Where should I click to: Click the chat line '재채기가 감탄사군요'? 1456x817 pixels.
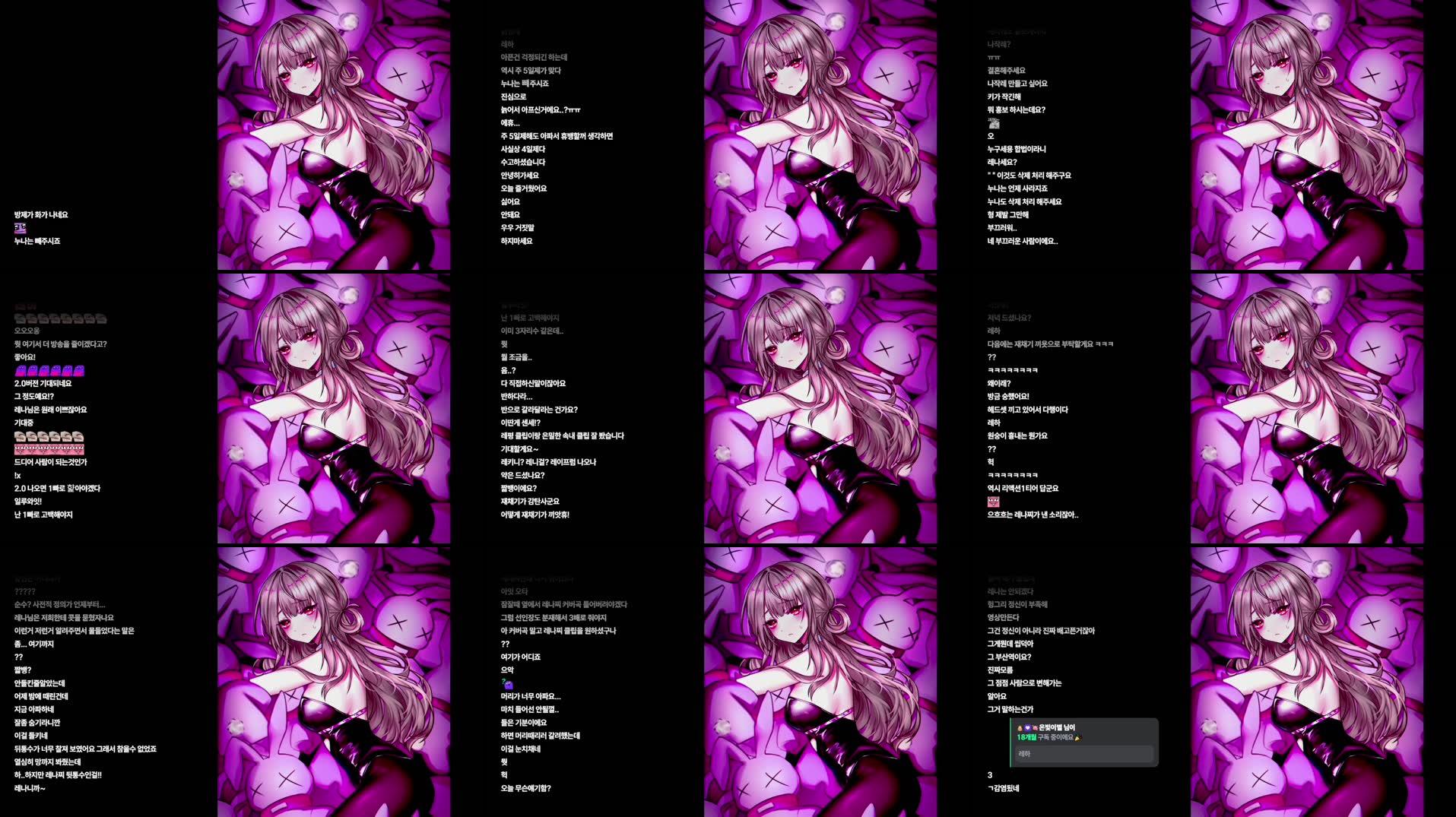pyautogui.click(x=530, y=502)
